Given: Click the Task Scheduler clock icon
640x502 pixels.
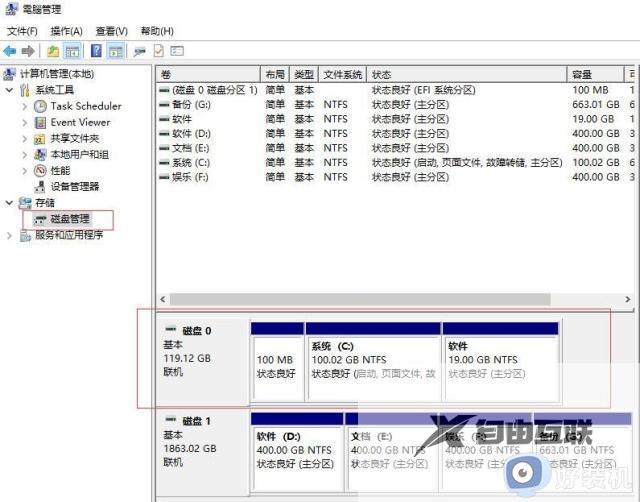Looking at the screenshot, I should click(x=40, y=107).
